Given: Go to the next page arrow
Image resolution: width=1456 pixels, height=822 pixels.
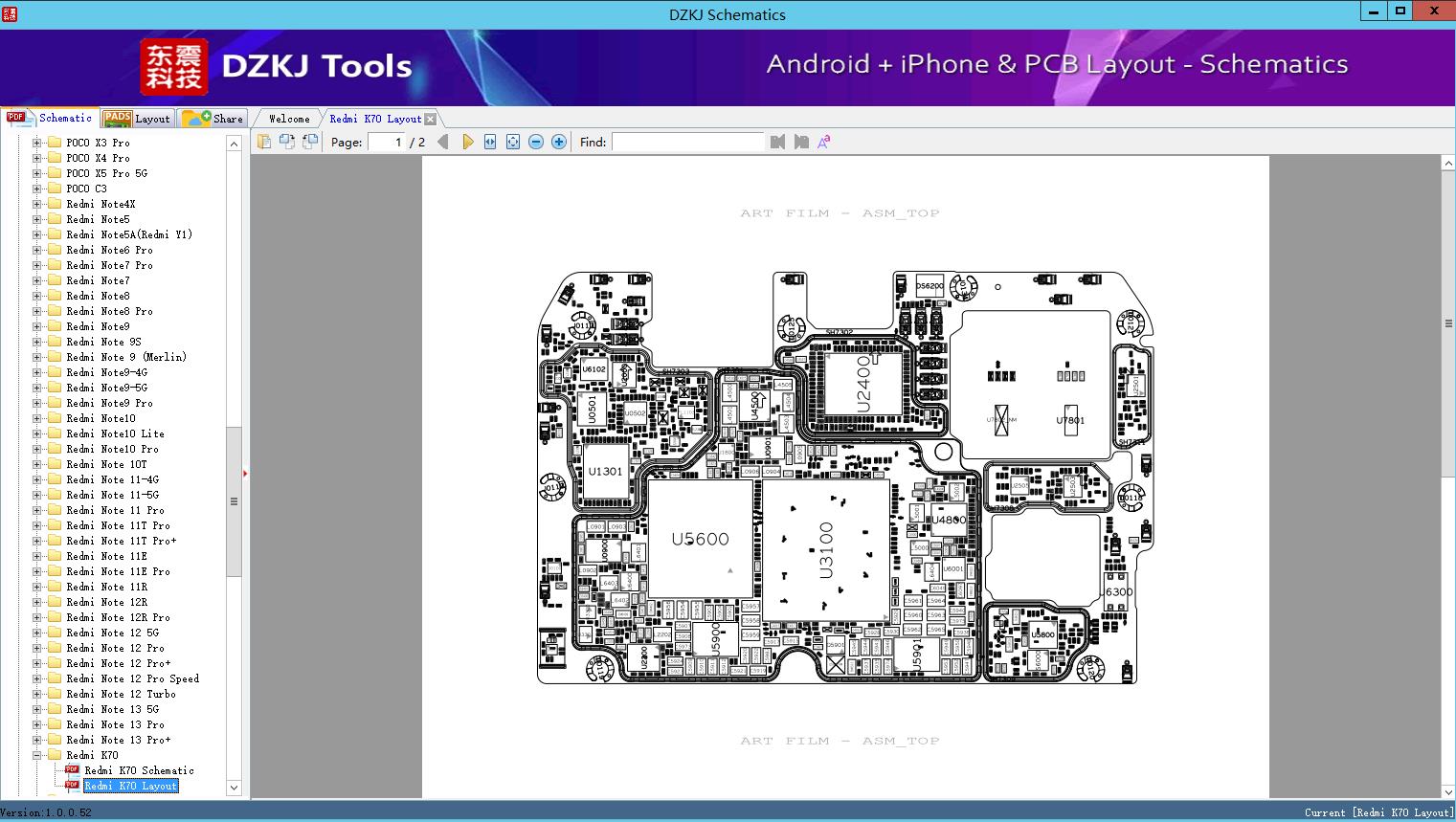Looking at the screenshot, I should click(467, 142).
